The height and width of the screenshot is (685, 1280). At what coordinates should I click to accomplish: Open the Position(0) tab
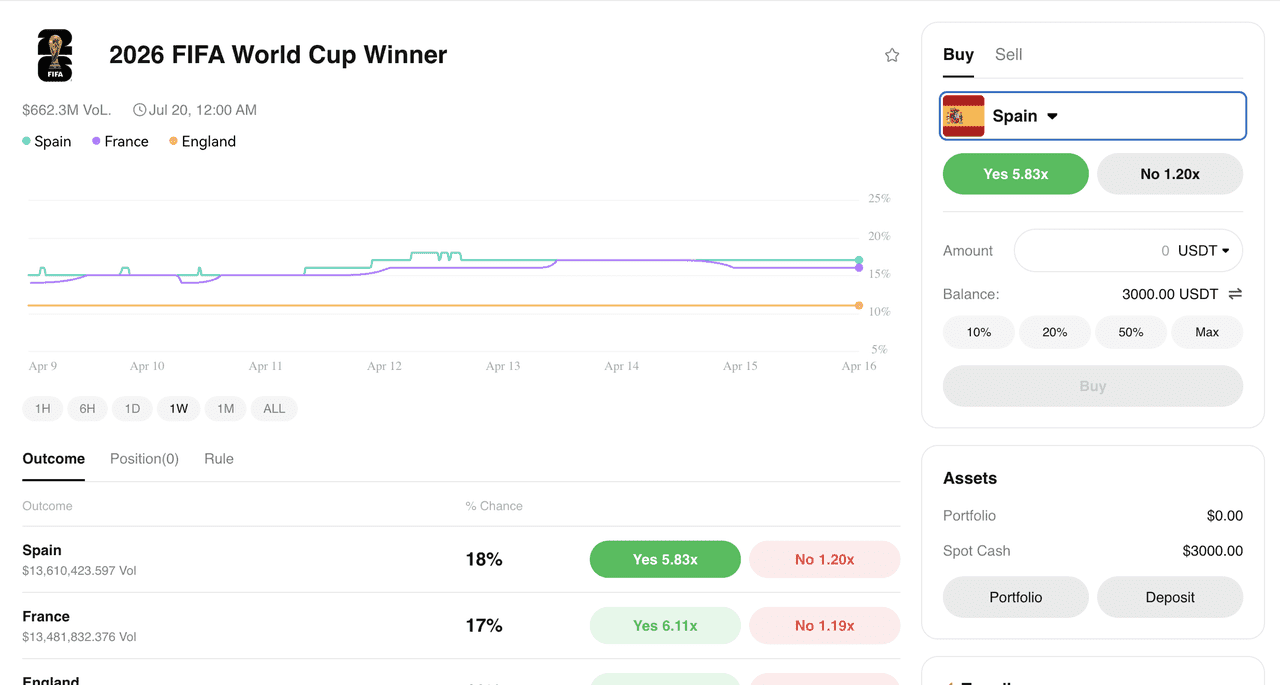click(x=144, y=459)
